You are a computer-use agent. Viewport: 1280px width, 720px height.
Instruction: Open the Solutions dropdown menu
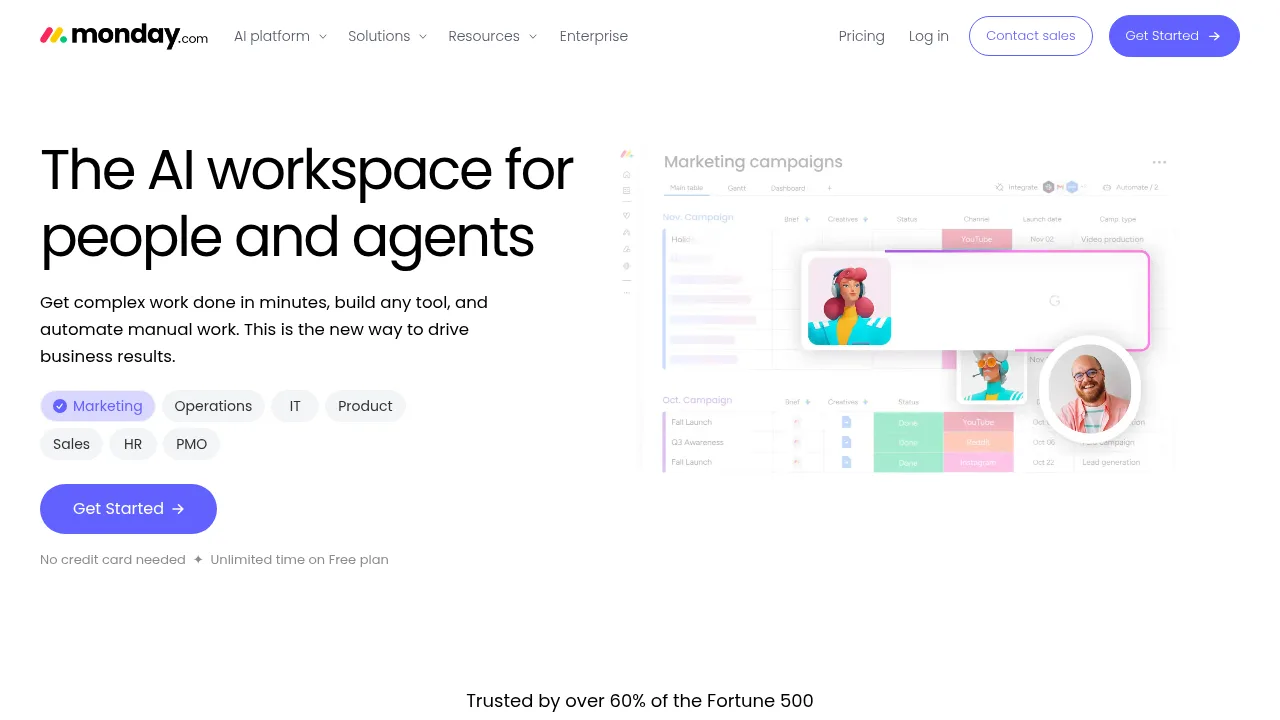pyautogui.click(x=387, y=36)
